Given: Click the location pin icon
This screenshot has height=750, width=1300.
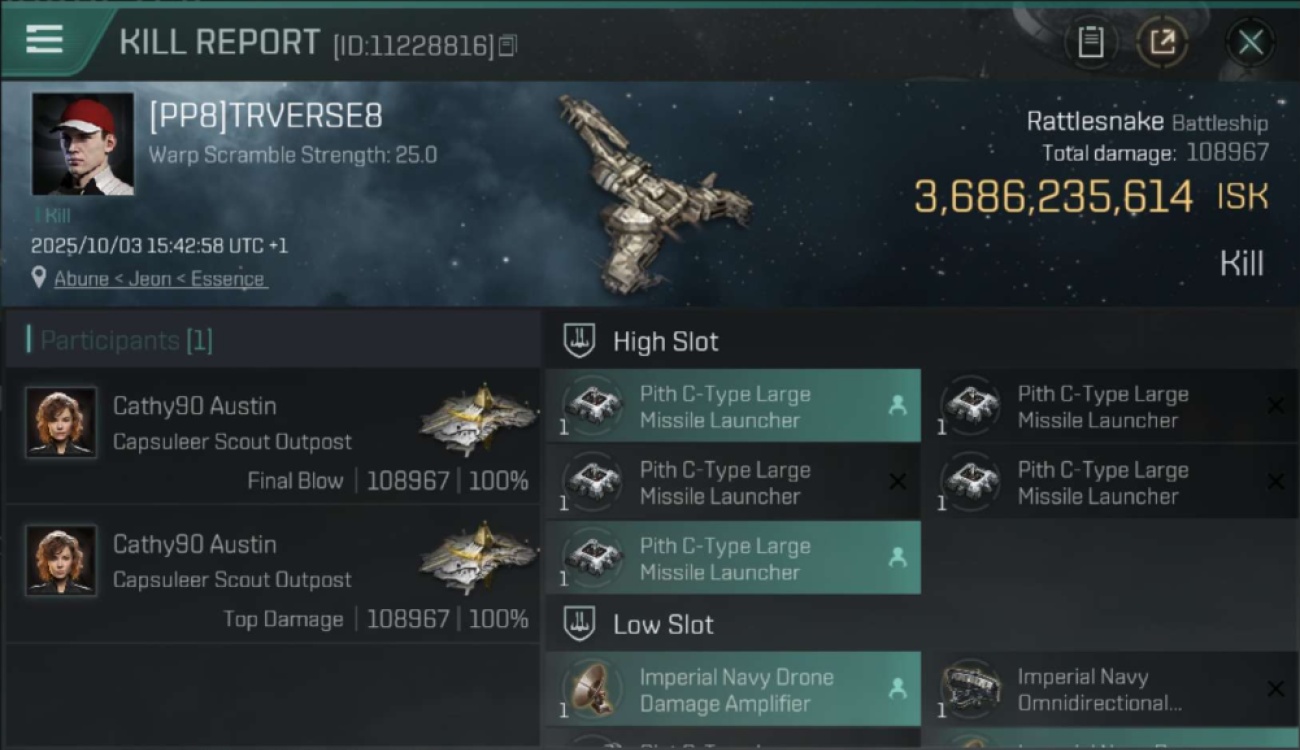Looking at the screenshot, I should [39, 278].
